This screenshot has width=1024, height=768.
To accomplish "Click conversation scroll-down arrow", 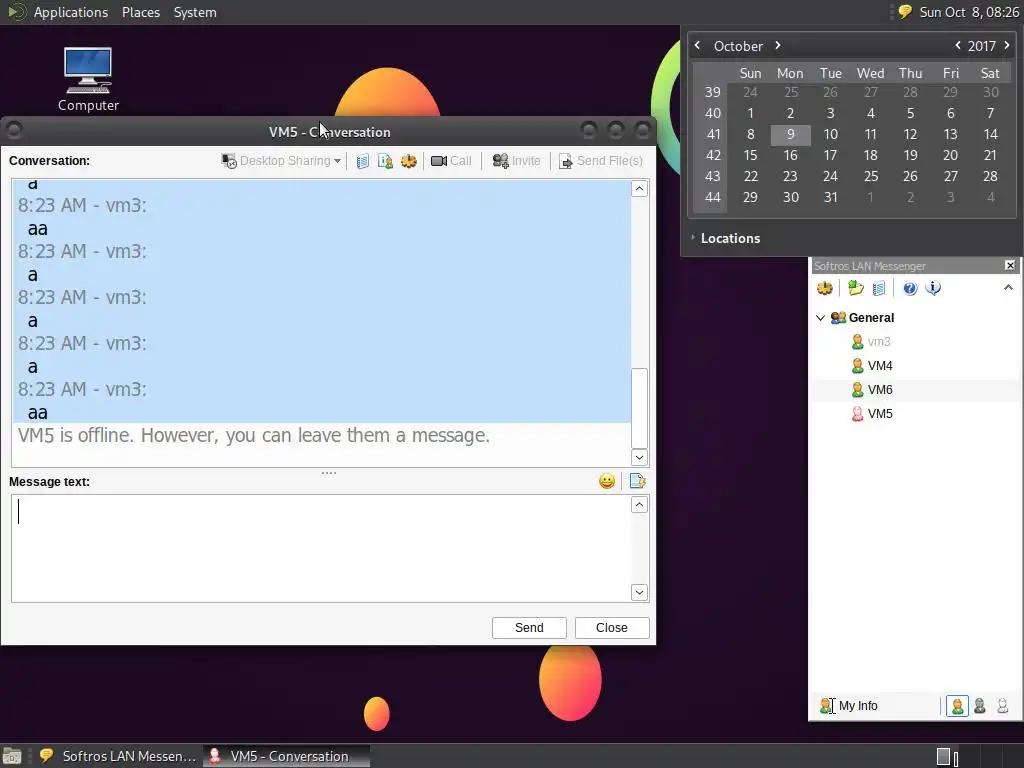I will [x=639, y=457].
